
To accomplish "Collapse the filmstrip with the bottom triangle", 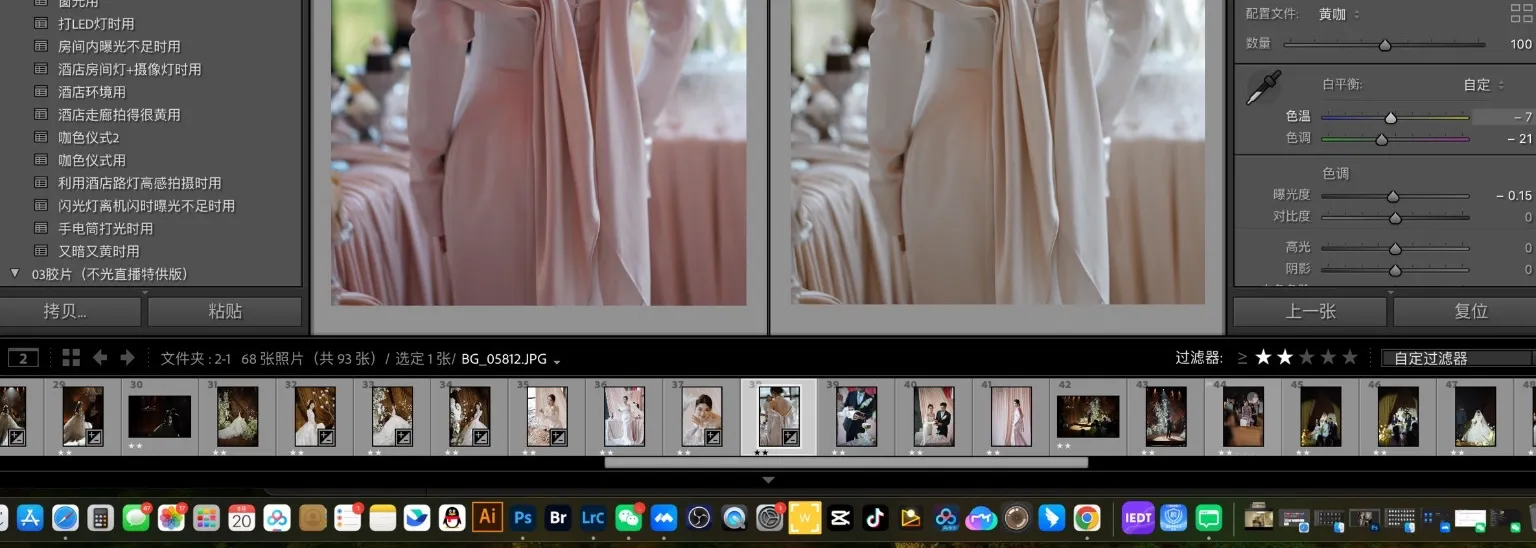I will point(768,481).
